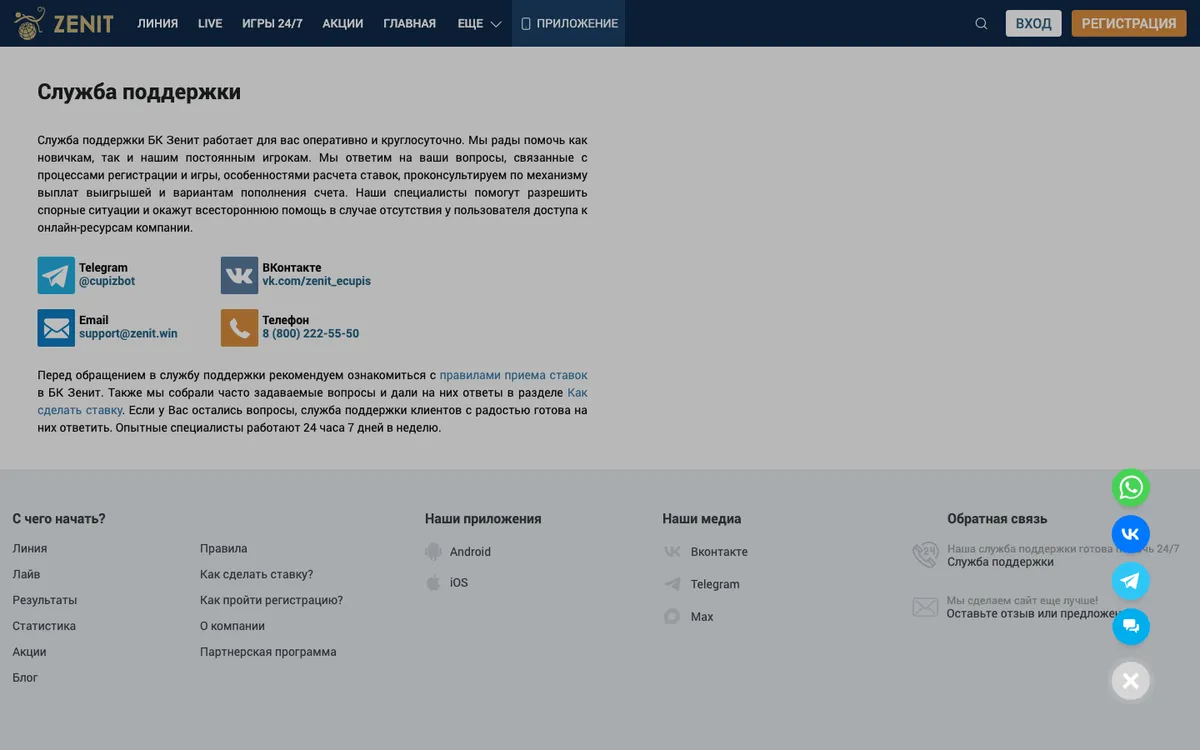Click the РЕГИСТРАЦИЯ button

click(1129, 24)
